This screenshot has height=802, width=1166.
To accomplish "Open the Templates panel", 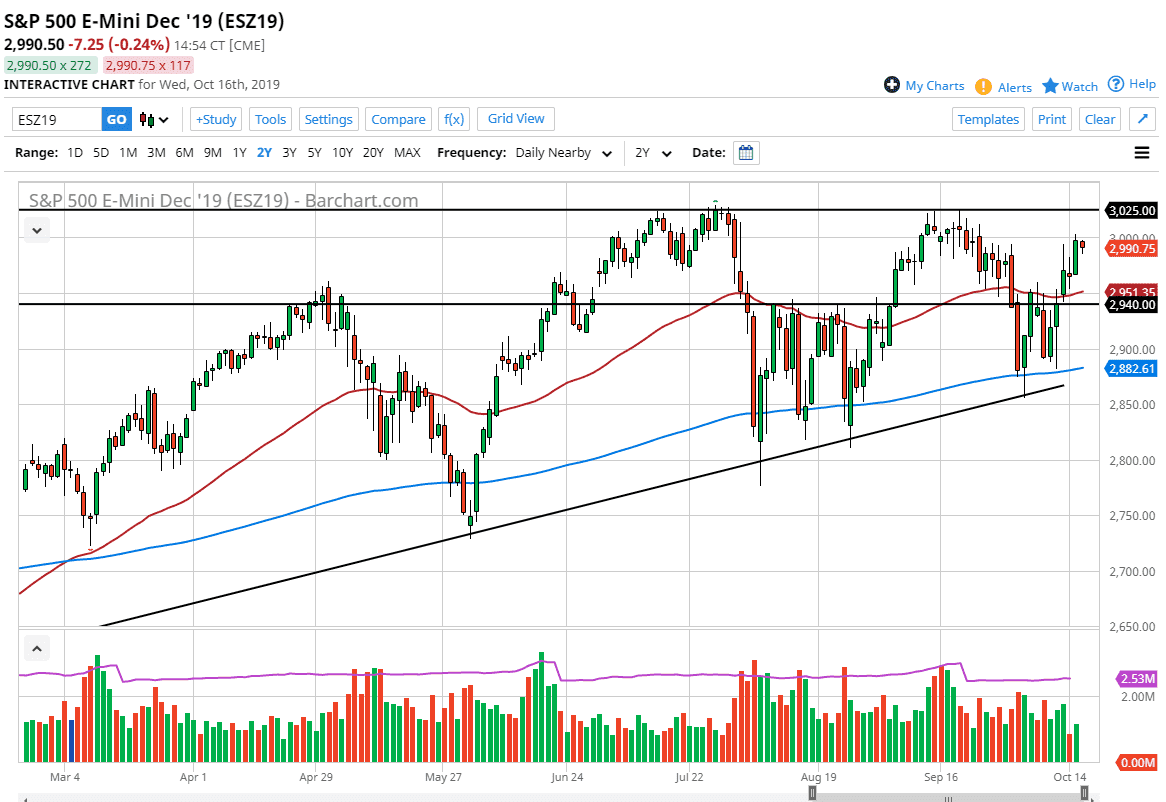I will click(x=988, y=118).
